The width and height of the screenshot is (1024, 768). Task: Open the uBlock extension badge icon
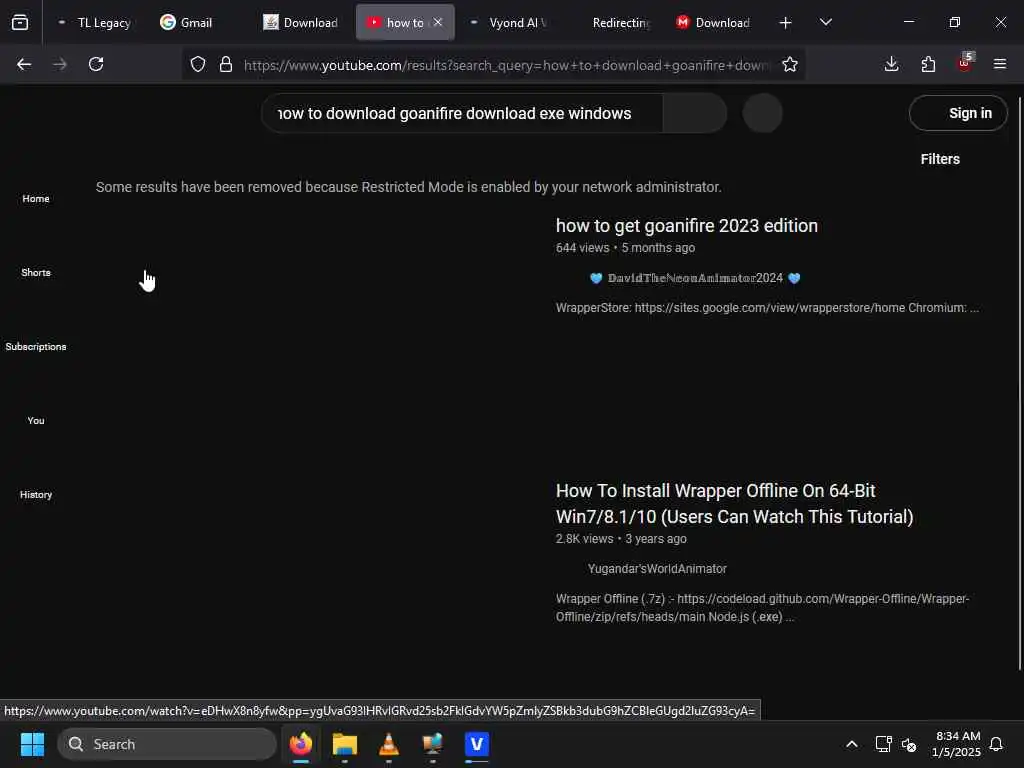(965, 63)
